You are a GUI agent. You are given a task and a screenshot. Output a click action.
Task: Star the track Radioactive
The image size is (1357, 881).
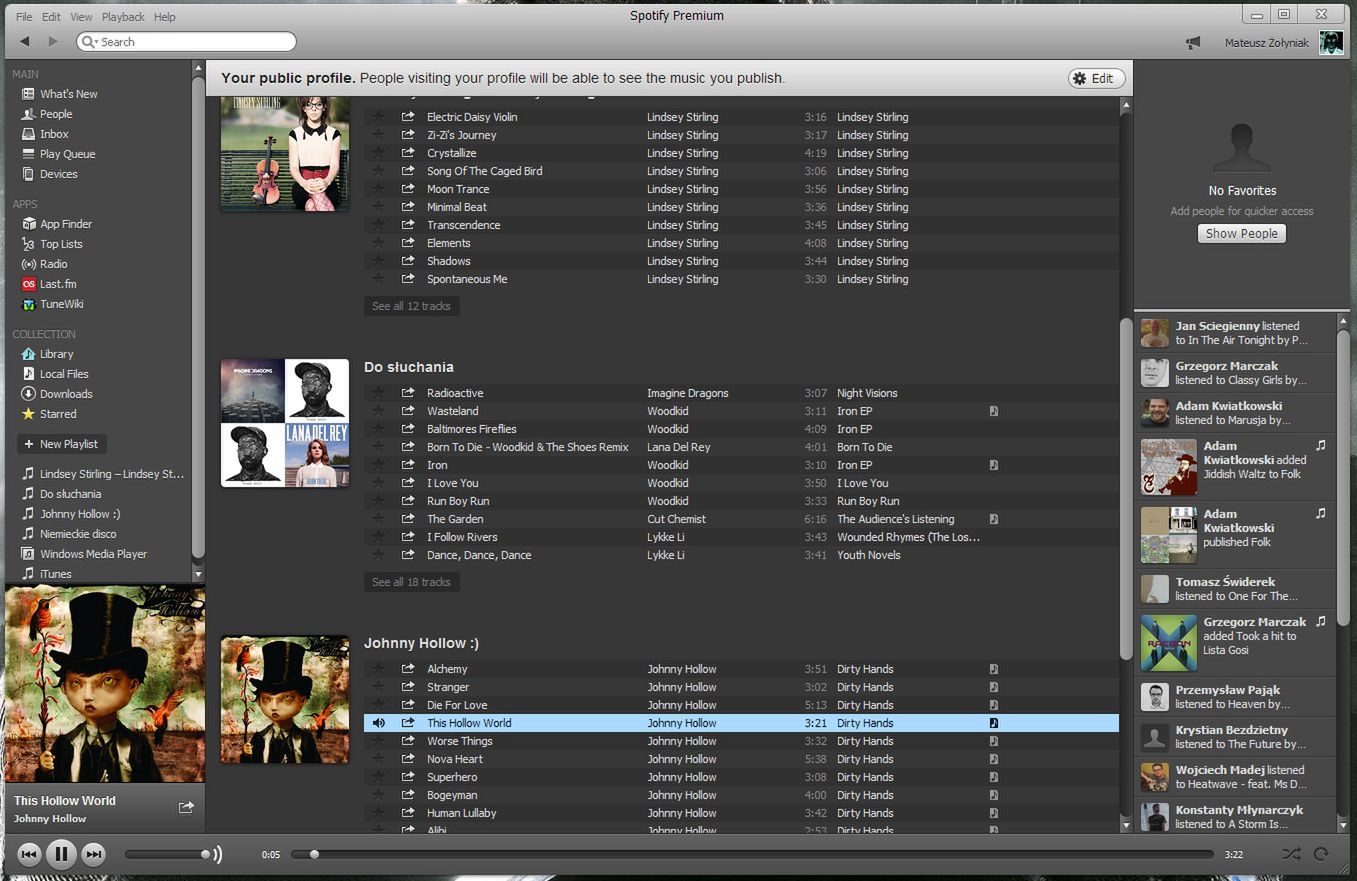click(378, 393)
